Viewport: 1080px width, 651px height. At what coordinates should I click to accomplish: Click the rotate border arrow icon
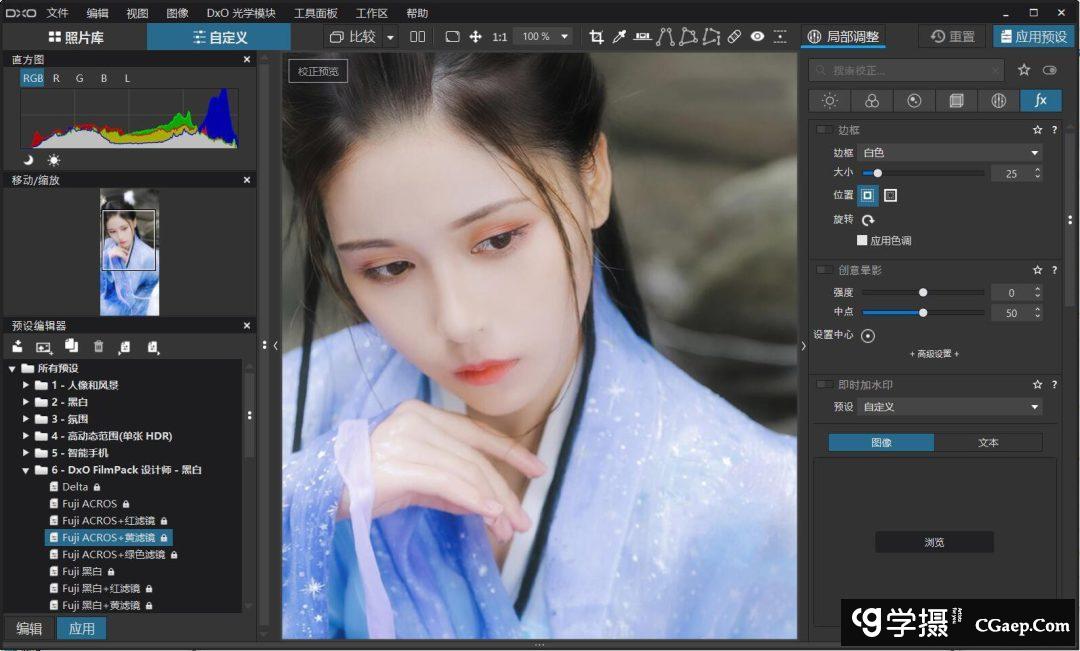click(x=868, y=220)
